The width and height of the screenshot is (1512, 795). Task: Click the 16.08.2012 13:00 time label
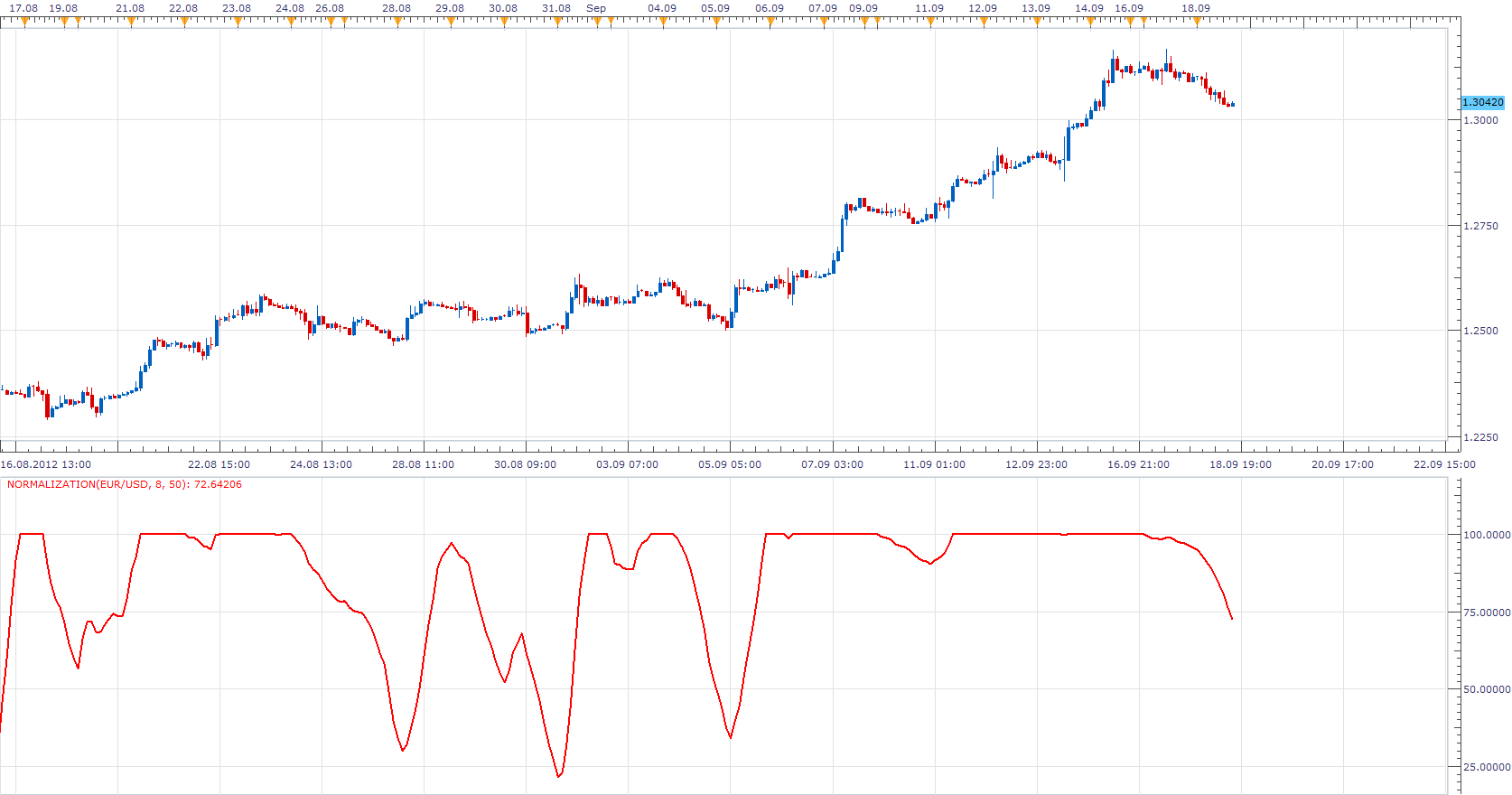(46, 464)
